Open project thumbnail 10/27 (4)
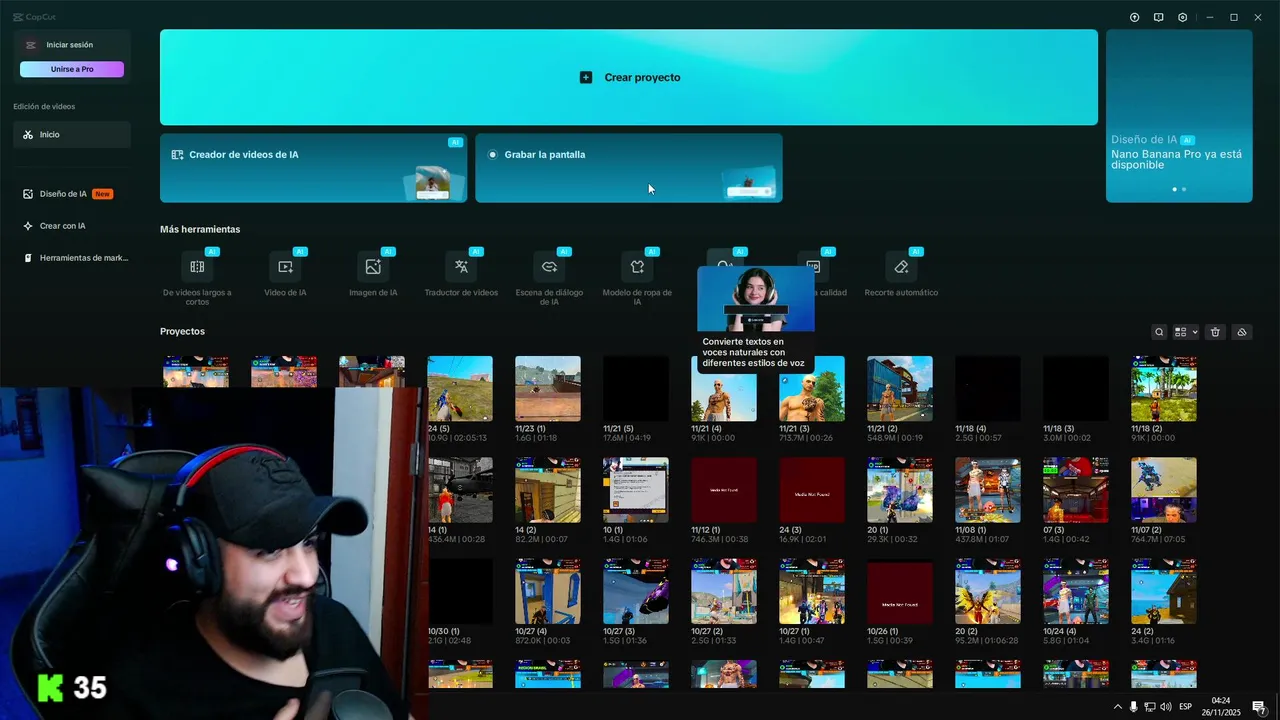The height and width of the screenshot is (720, 1280). click(548, 591)
